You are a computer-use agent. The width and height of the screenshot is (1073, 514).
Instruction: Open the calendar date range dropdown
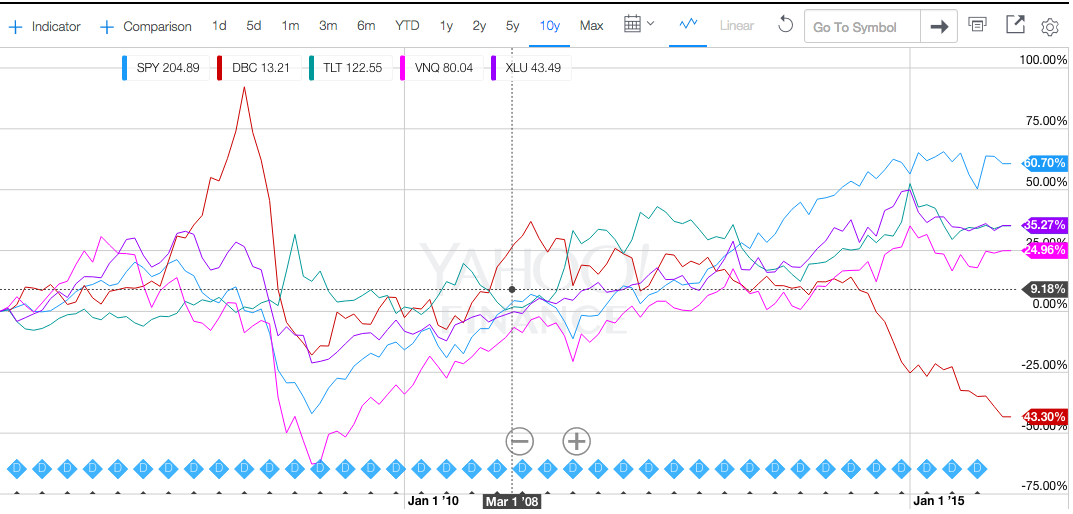(638, 26)
